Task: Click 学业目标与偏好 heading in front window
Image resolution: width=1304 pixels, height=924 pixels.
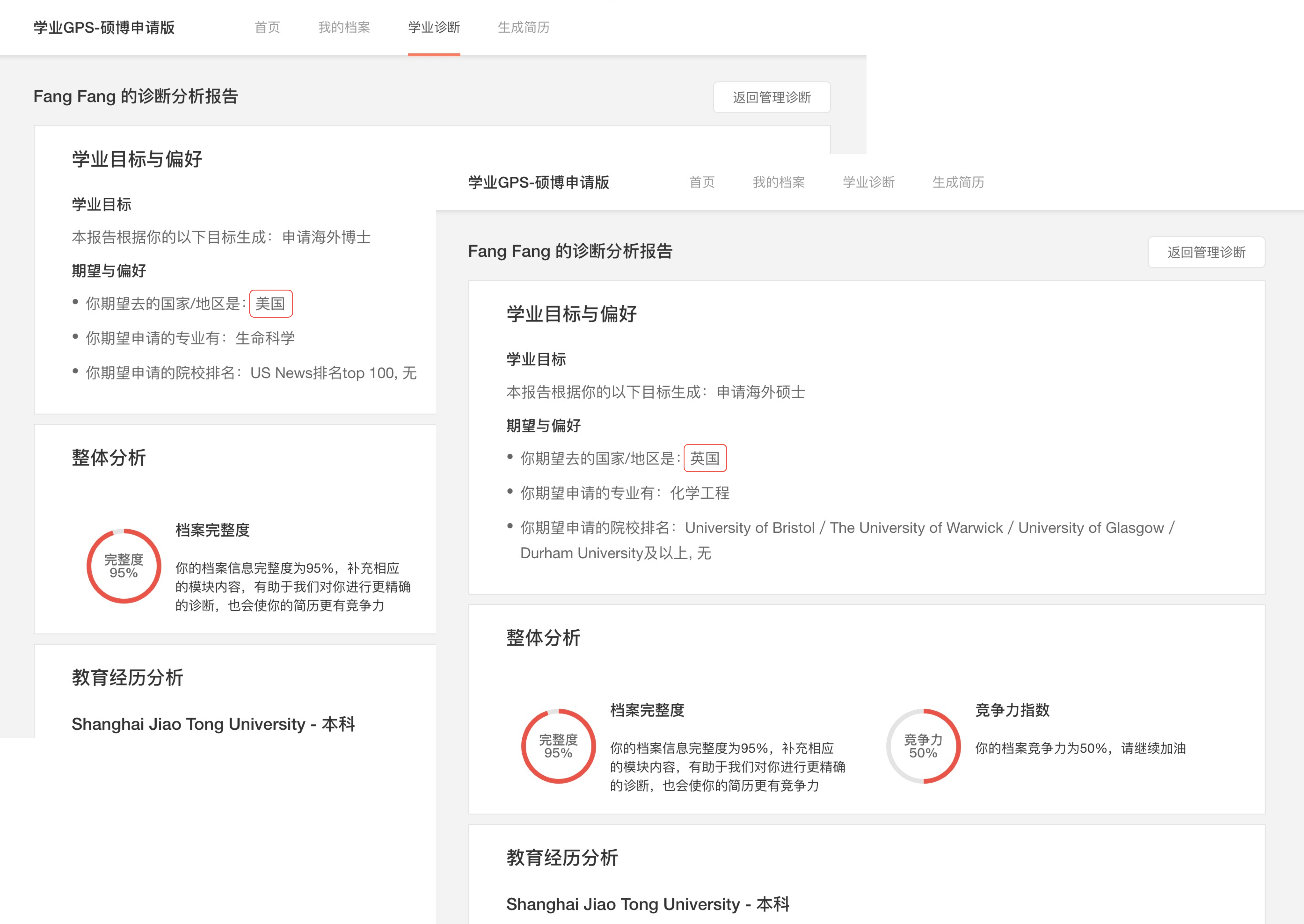Action: (572, 314)
